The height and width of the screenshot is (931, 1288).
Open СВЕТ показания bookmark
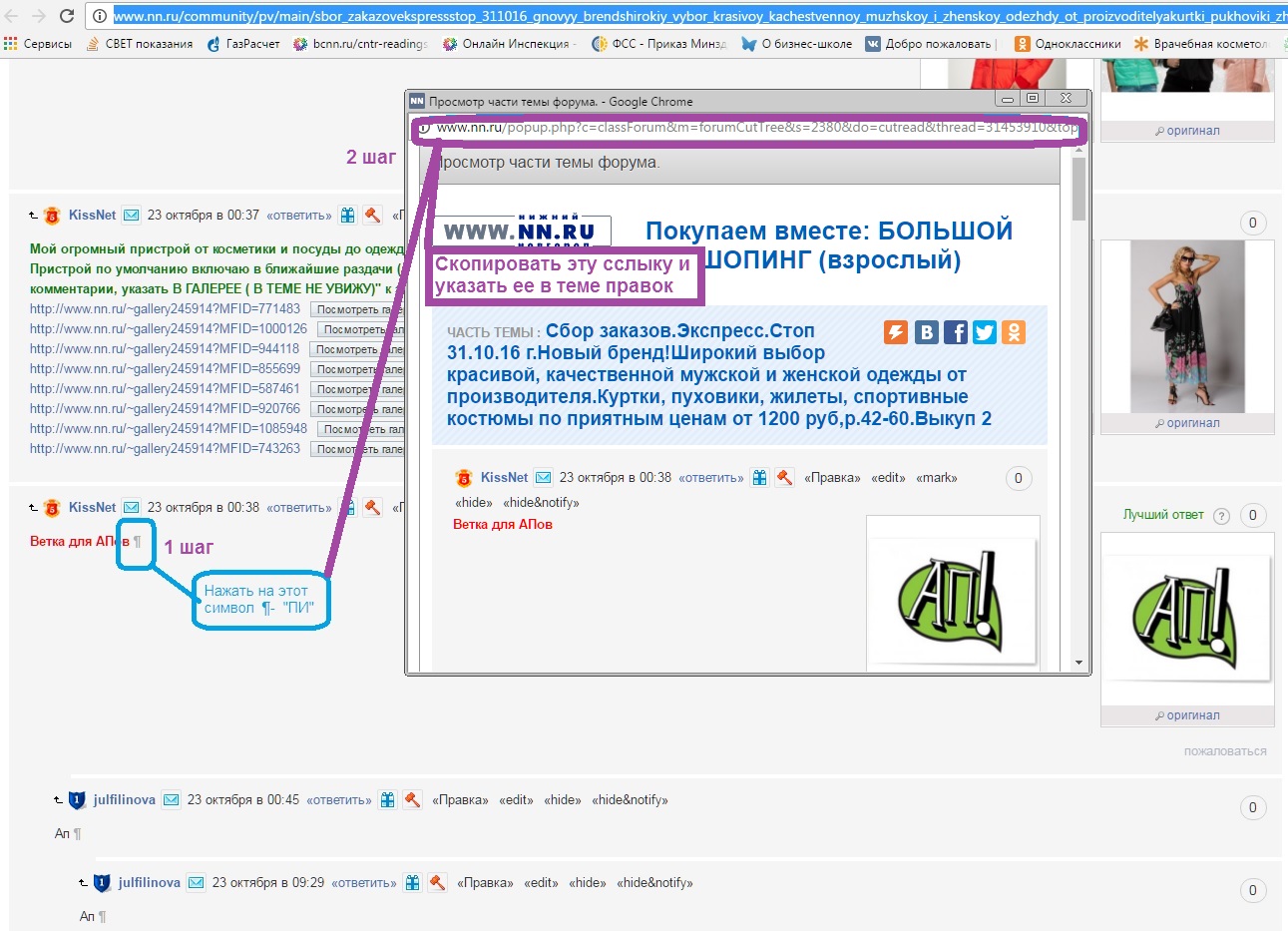[140, 44]
